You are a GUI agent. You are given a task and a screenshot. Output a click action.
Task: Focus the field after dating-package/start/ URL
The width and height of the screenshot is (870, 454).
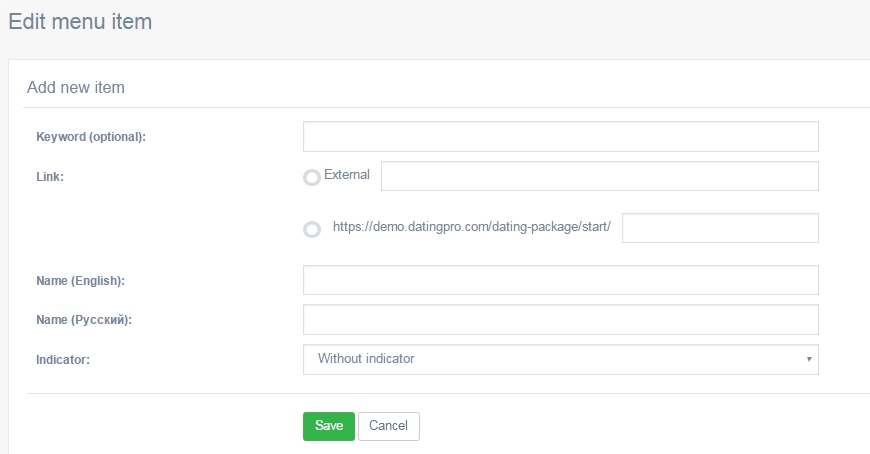click(720, 228)
